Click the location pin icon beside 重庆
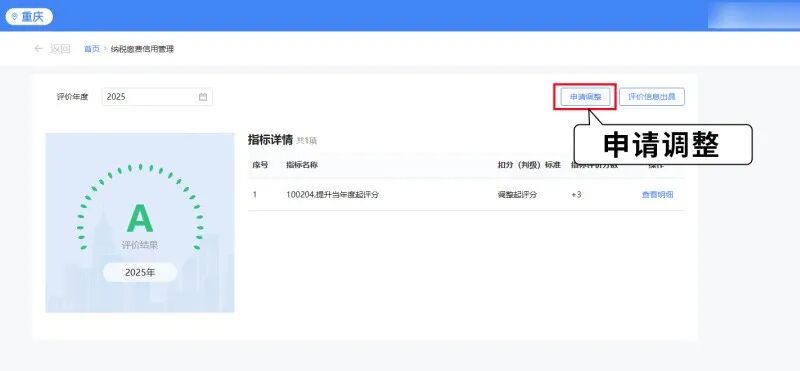Screen dimensions: 800x371 click(x=14, y=16)
